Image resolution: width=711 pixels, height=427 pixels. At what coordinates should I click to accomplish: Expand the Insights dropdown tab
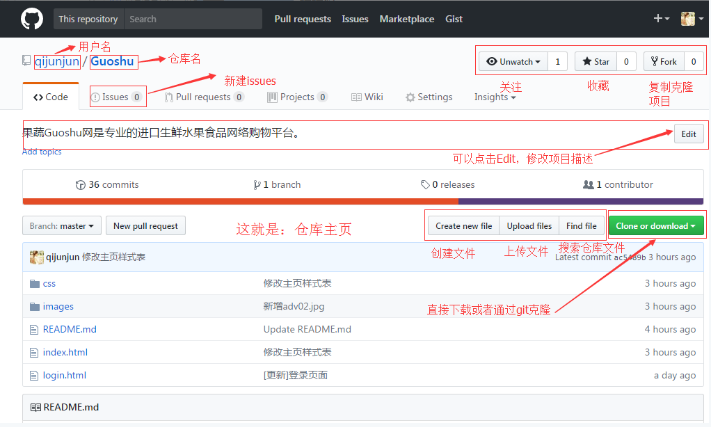coord(495,97)
